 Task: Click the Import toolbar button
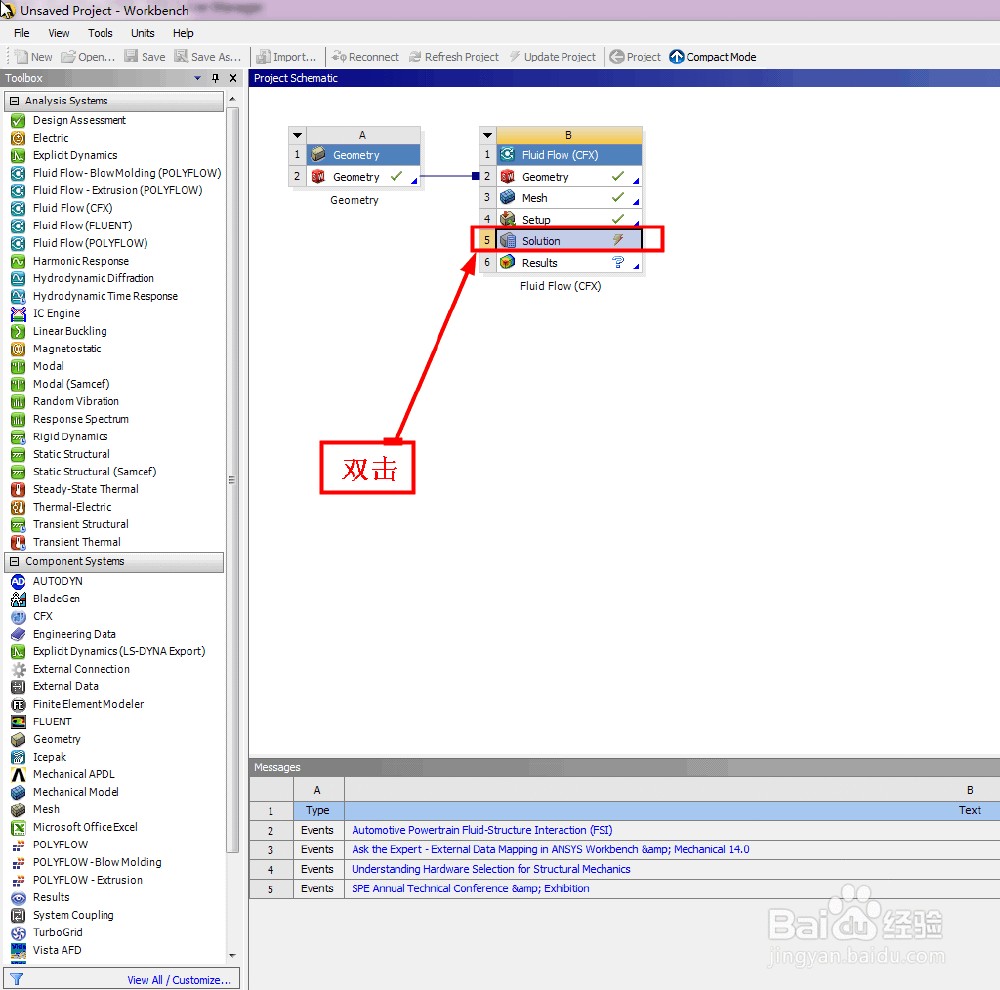(286, 57)
